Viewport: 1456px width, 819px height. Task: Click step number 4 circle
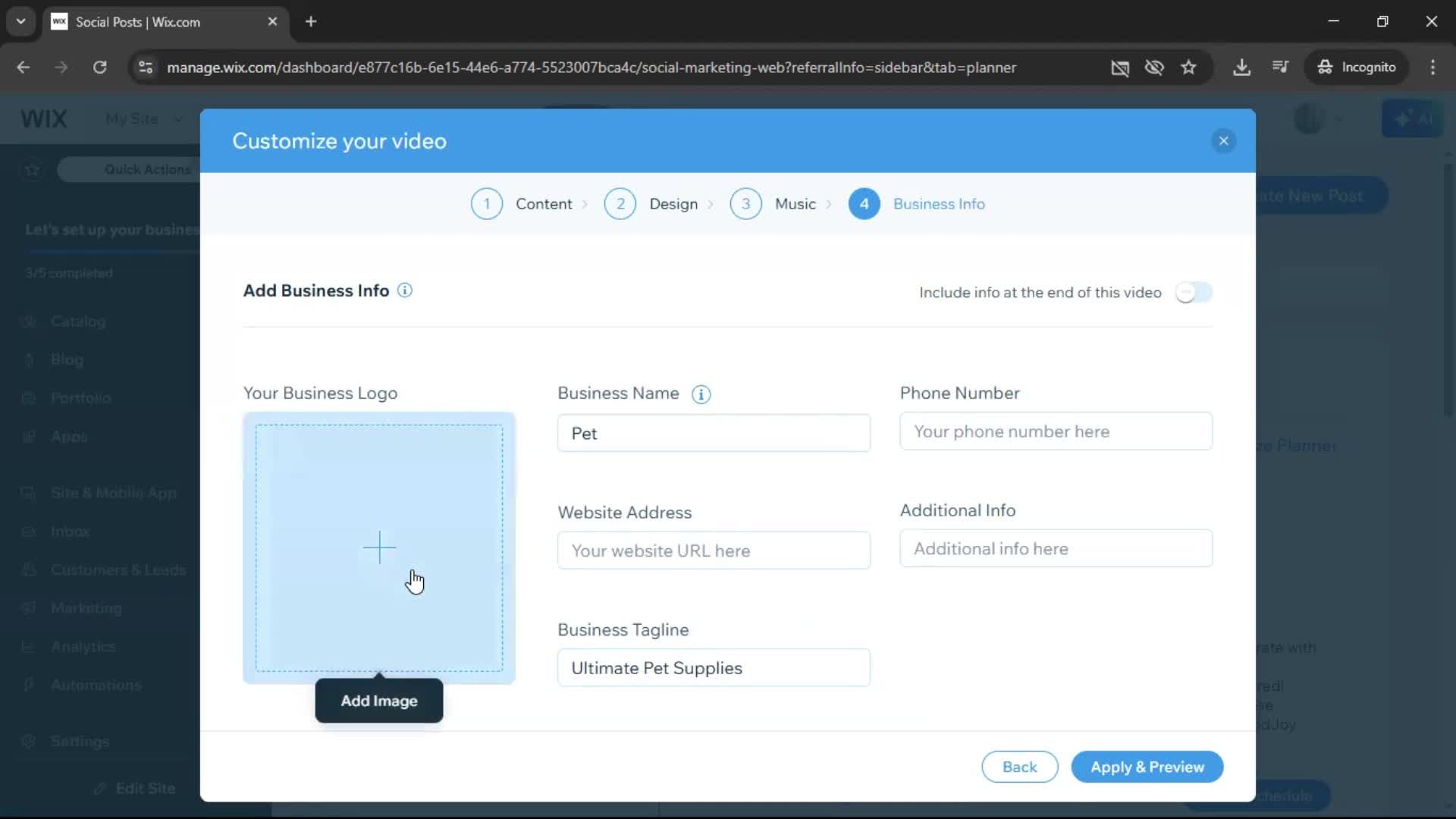(864, 204)
